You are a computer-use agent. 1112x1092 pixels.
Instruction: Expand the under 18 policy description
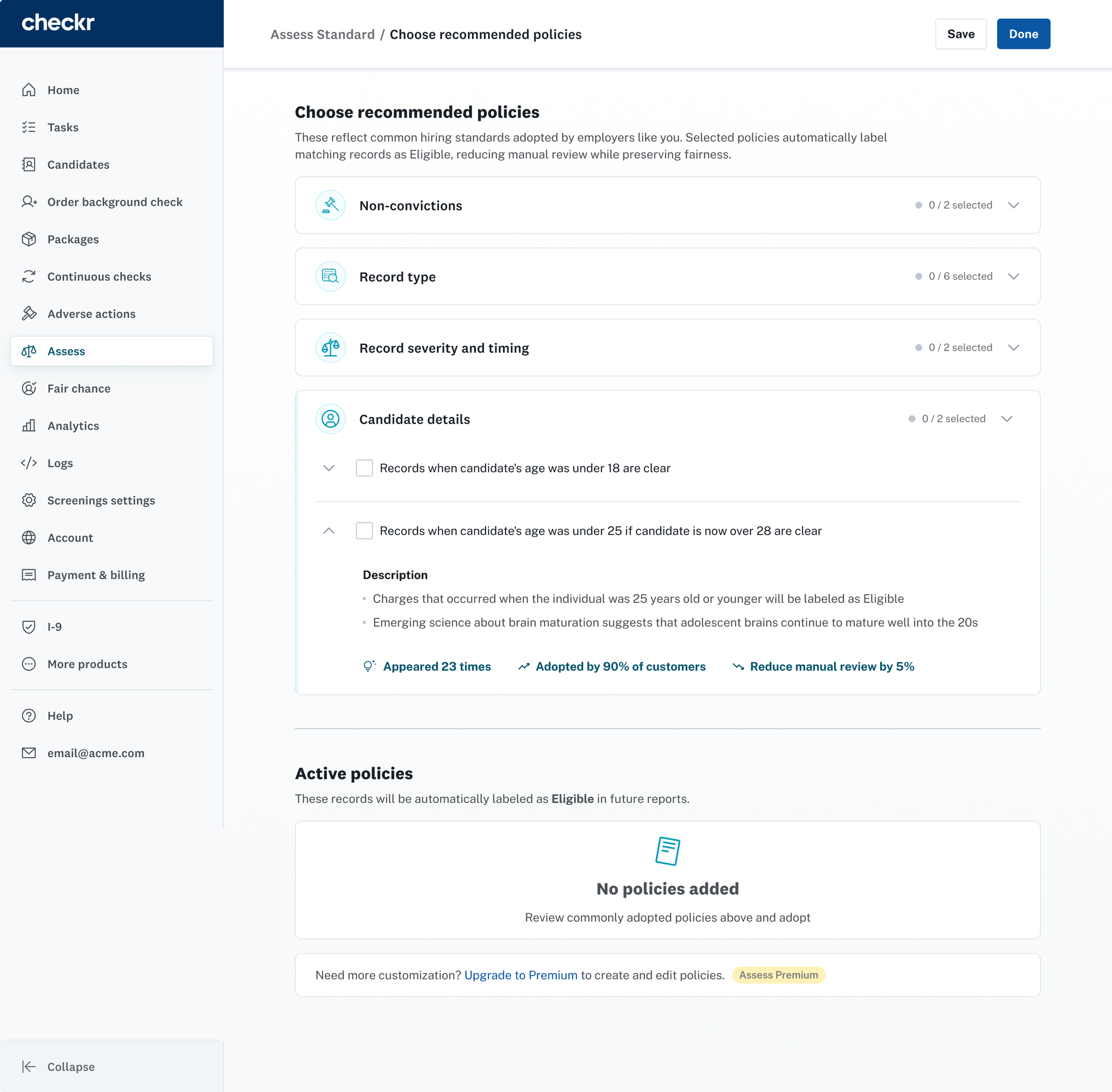pyautogui.click(x=328, y=468)
